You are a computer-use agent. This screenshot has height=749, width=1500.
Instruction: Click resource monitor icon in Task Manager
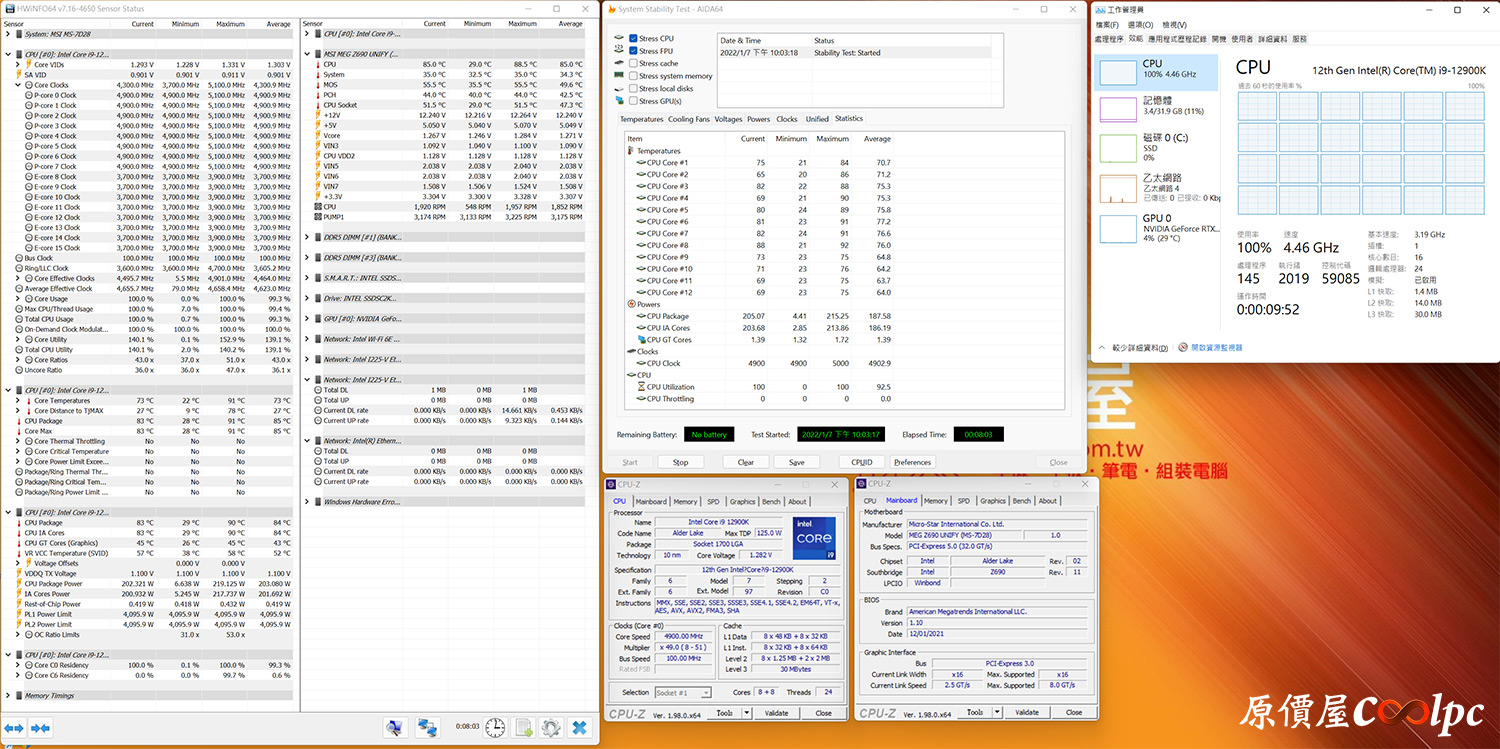tap(1183, 348)
